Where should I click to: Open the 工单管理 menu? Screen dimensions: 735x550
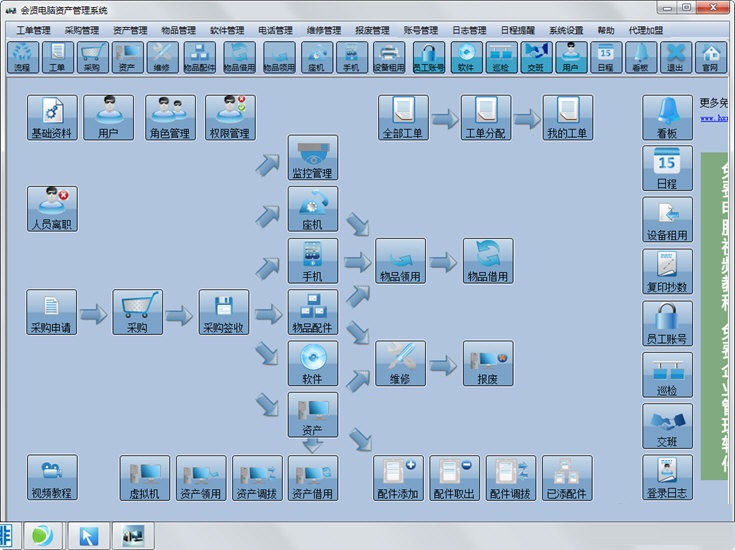pos(34,30)
